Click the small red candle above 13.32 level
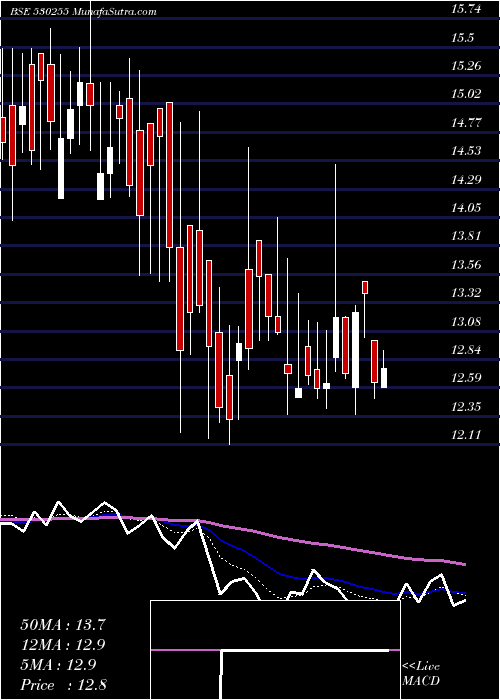This screenshot has width=500, height=700. (x=365, y=288)
